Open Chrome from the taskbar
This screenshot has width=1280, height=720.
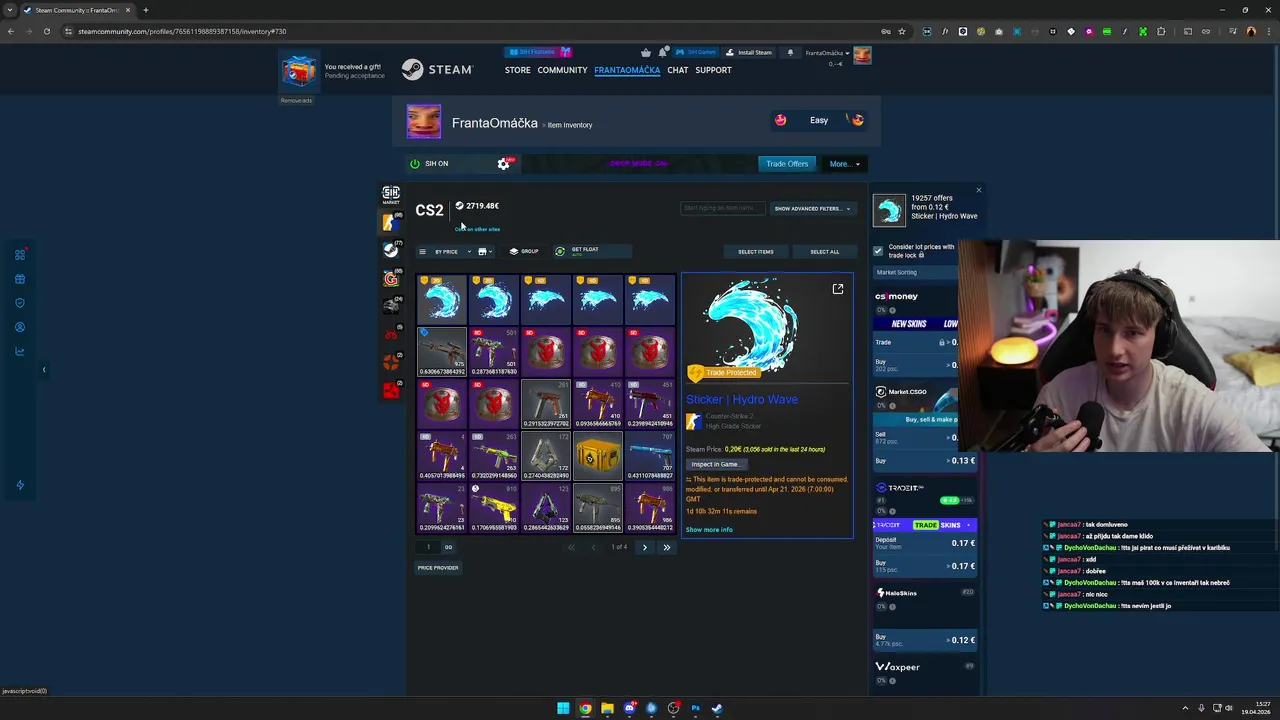click(x=585, y=708)
